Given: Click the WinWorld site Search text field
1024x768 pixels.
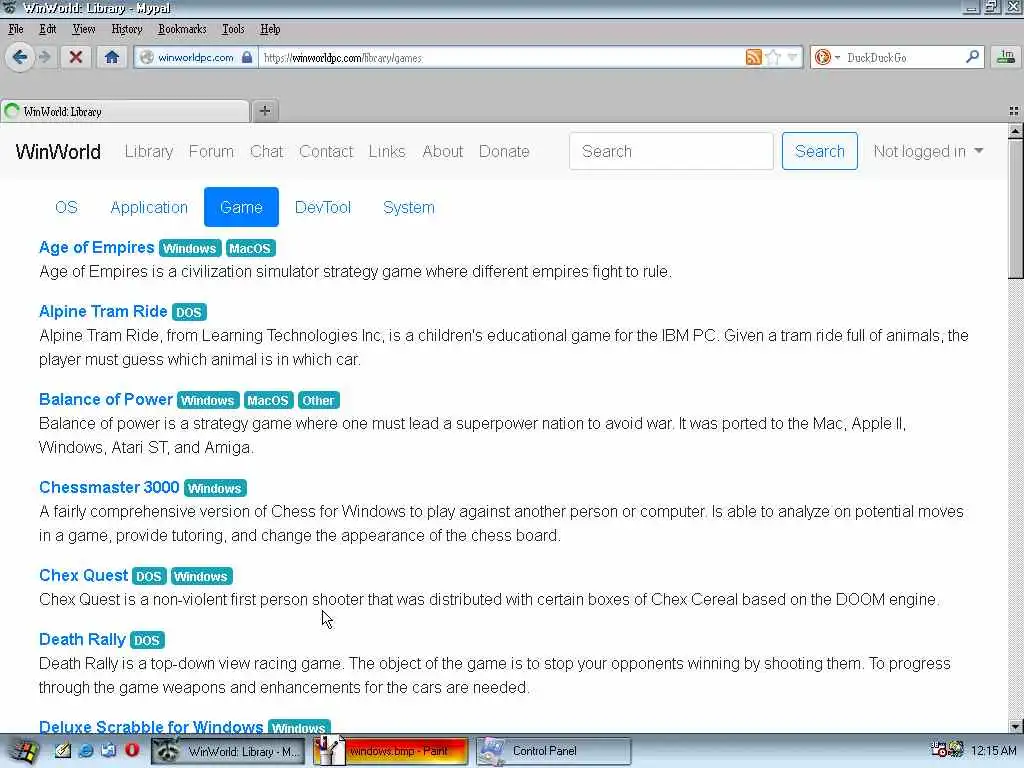Looking at the screenshot, I should [x=671, y=152].
